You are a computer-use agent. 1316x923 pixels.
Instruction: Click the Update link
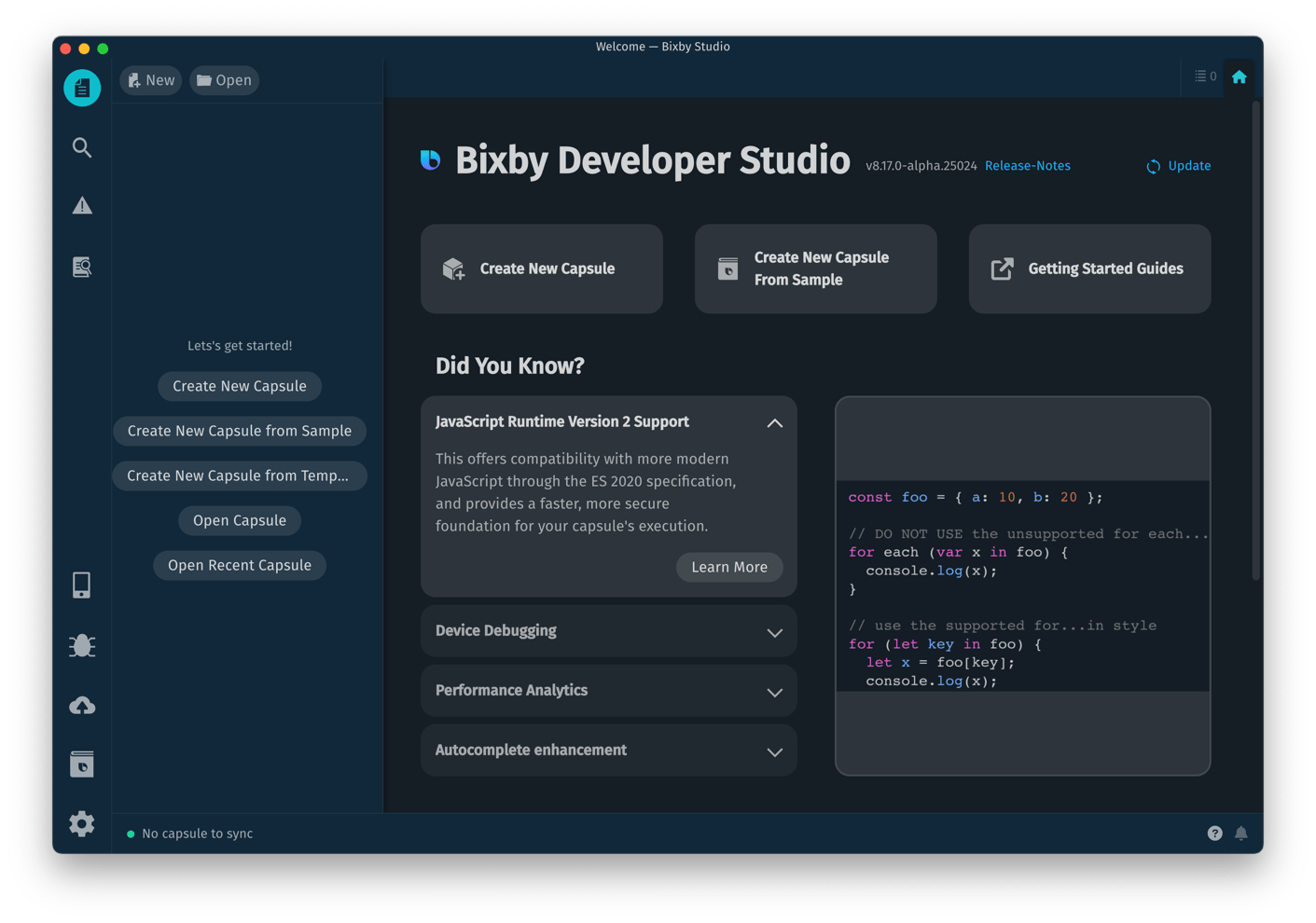point(1179,166)
